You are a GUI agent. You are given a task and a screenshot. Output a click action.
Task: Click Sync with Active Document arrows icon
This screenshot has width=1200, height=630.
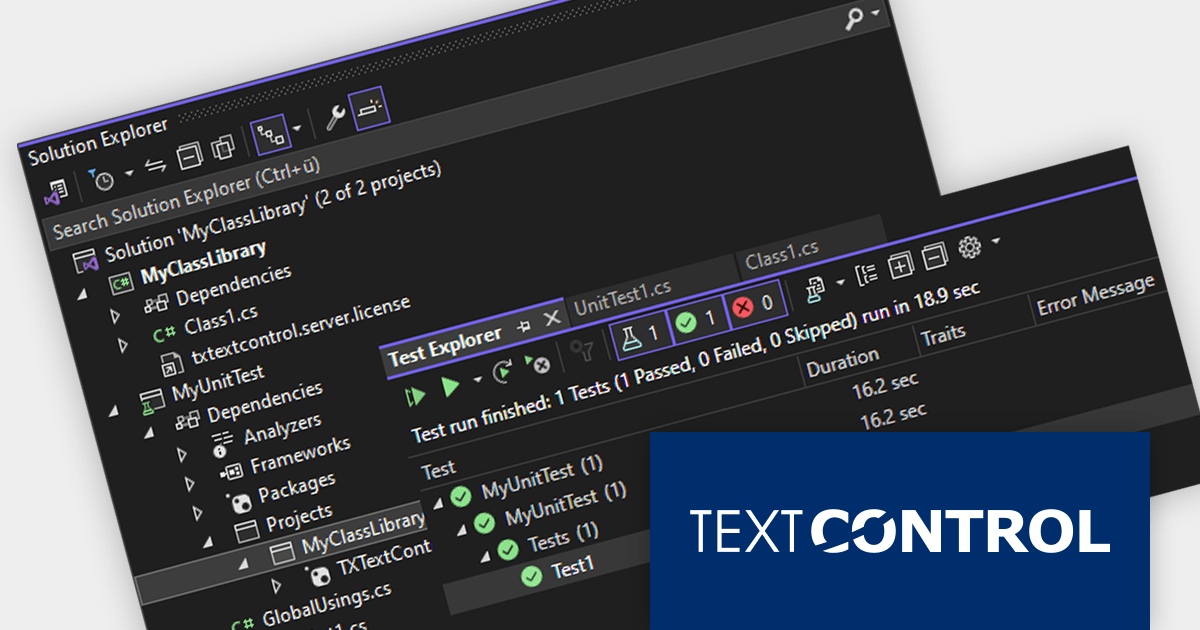pos(155,165)
